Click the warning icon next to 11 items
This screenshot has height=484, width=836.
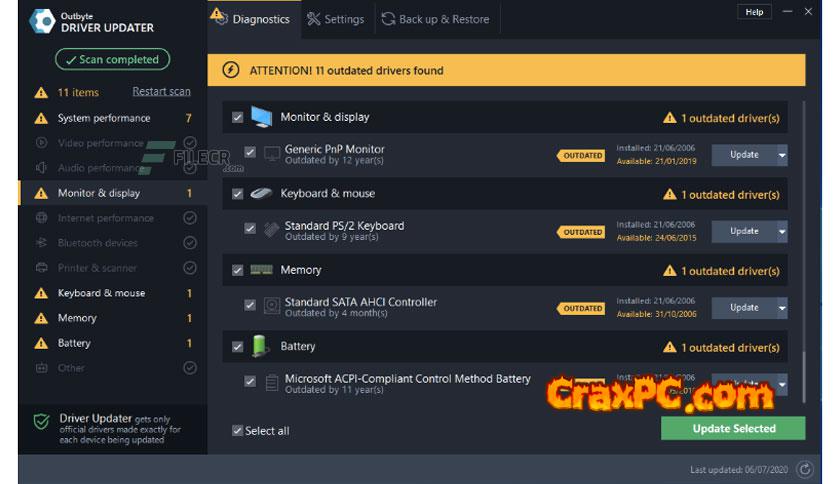pyautogui.click(x=41, y=93)
